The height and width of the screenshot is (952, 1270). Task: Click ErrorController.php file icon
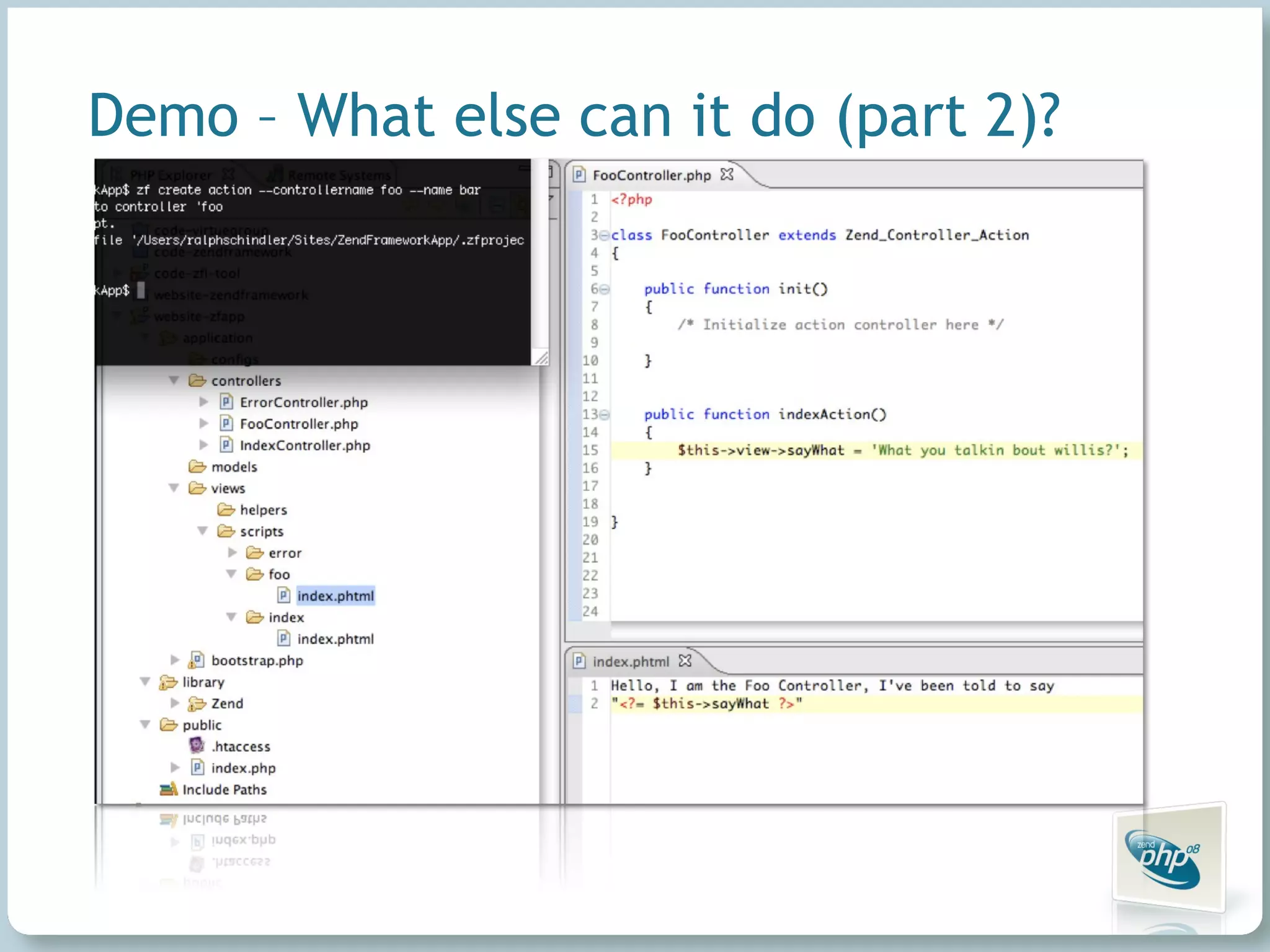coord(226,402)
